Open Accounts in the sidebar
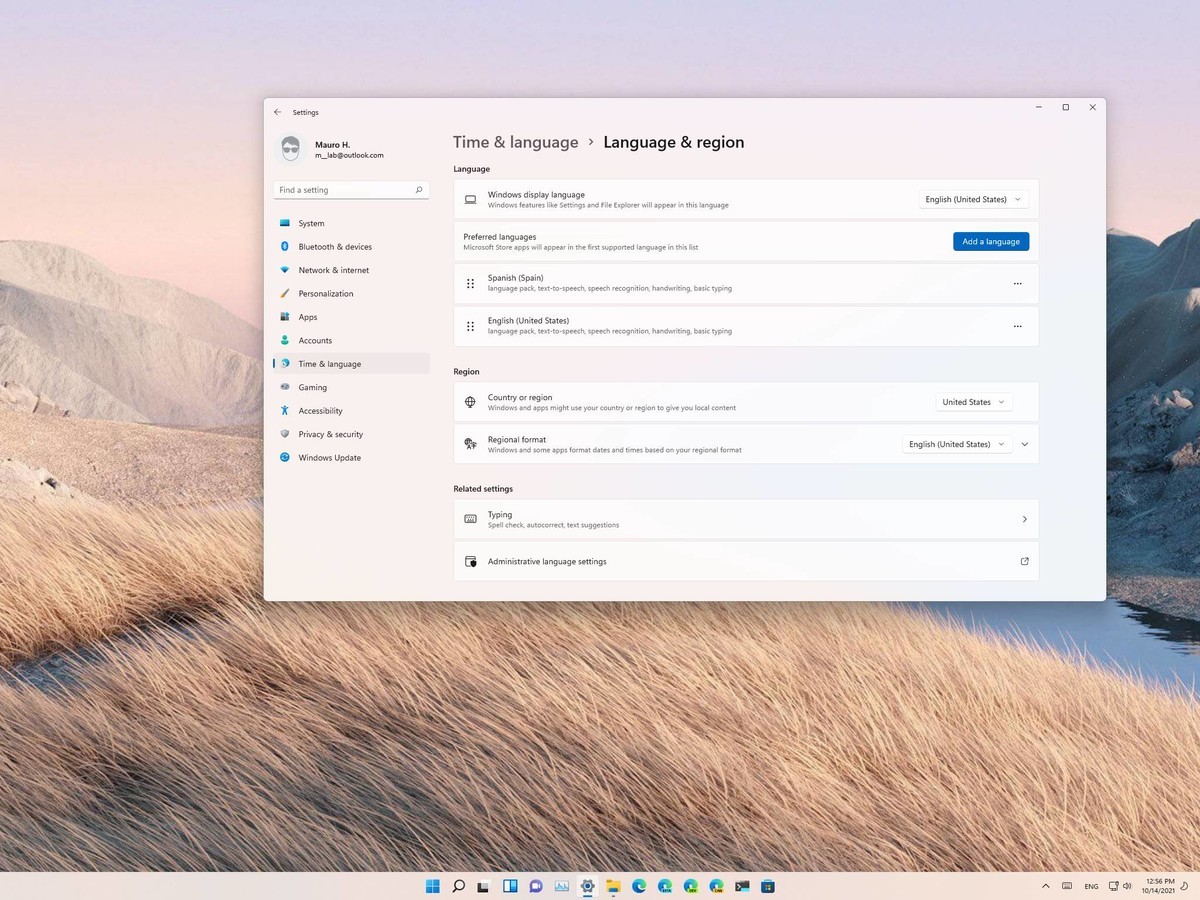 [x=351, y=340]
